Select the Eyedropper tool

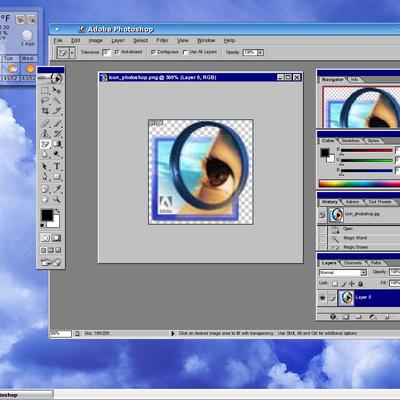(57, 189)
